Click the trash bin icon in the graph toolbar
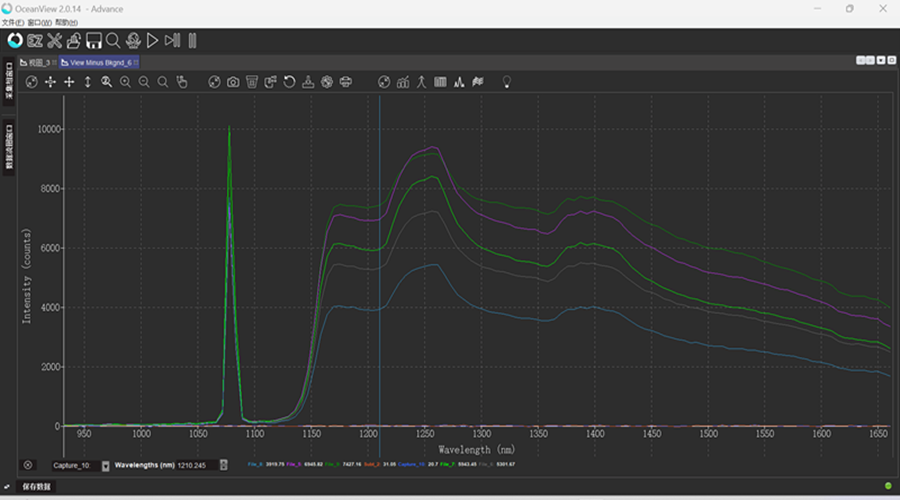Image resolution: width=900 pixels, height=500 pixels. click(252, 82)
